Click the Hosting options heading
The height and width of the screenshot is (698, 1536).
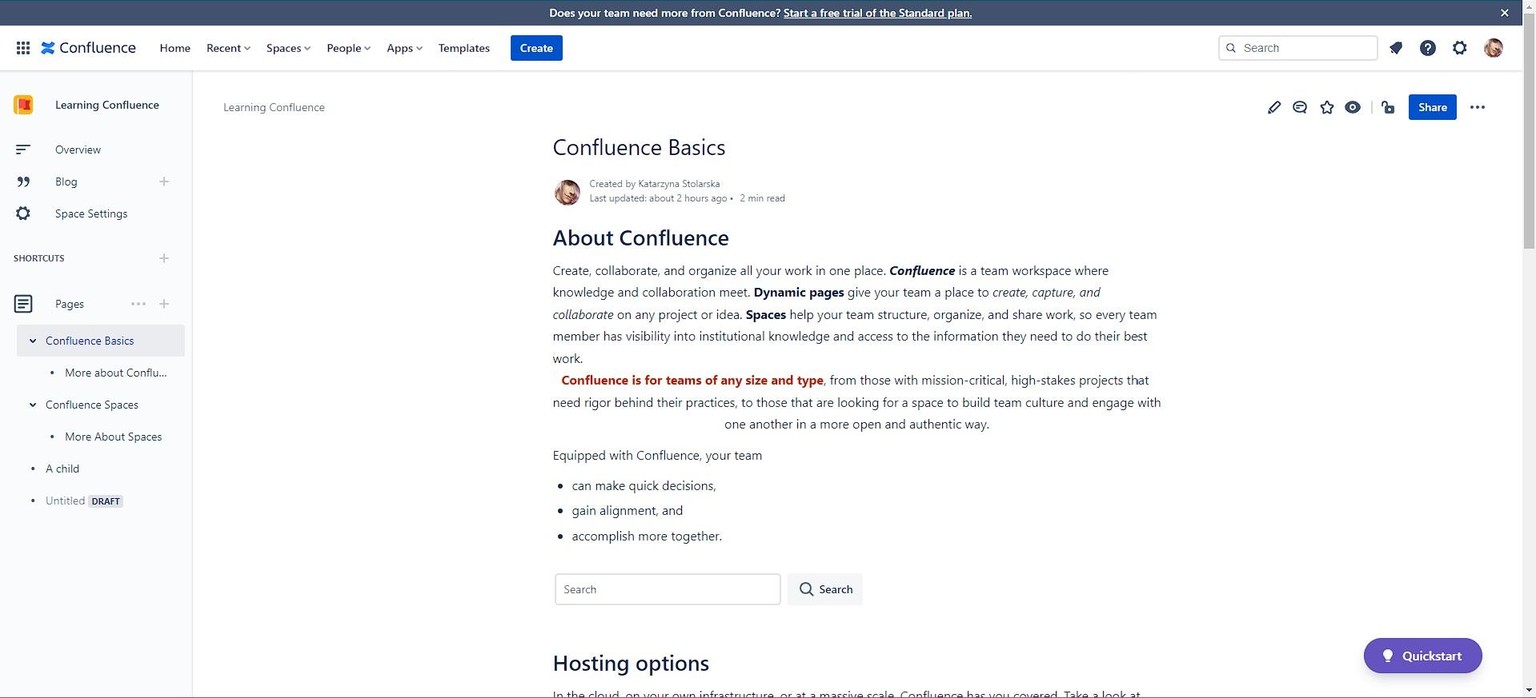coord(631,663)
